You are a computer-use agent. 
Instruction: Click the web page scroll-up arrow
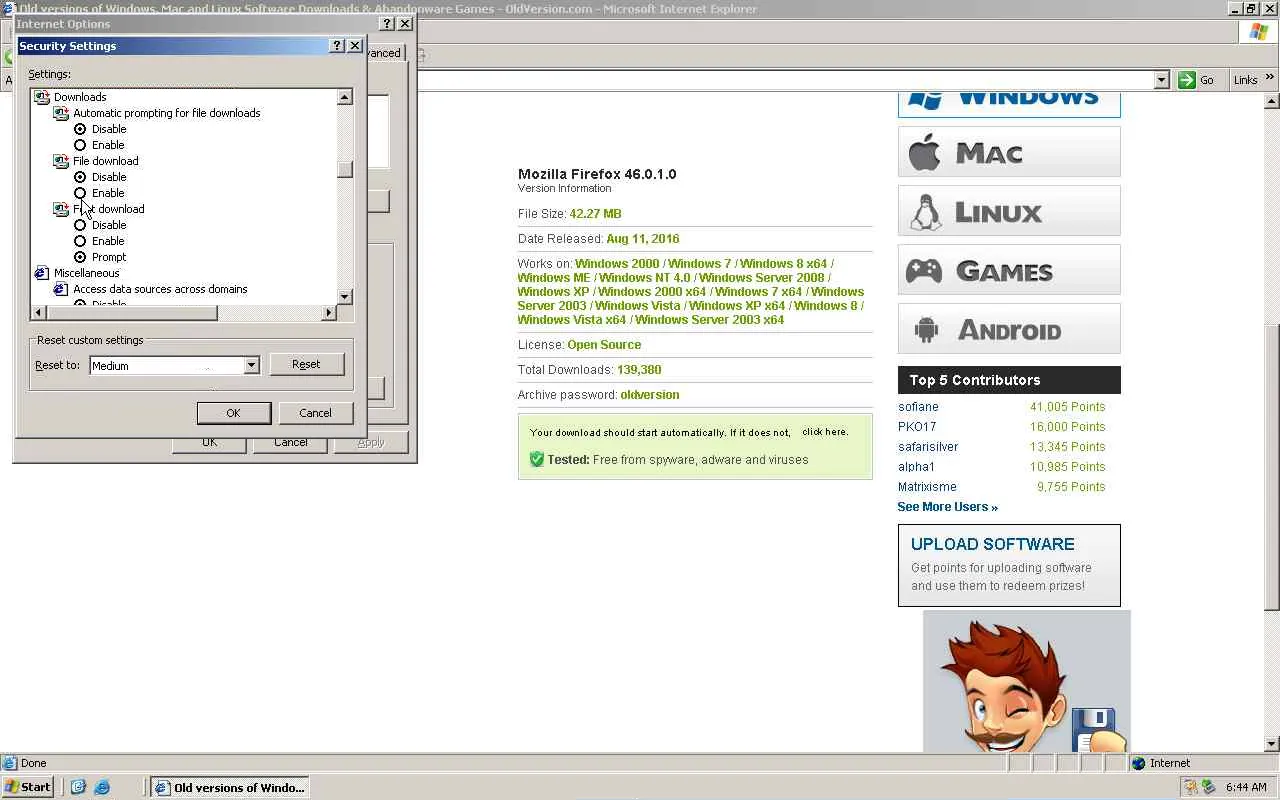[1272, 101]
